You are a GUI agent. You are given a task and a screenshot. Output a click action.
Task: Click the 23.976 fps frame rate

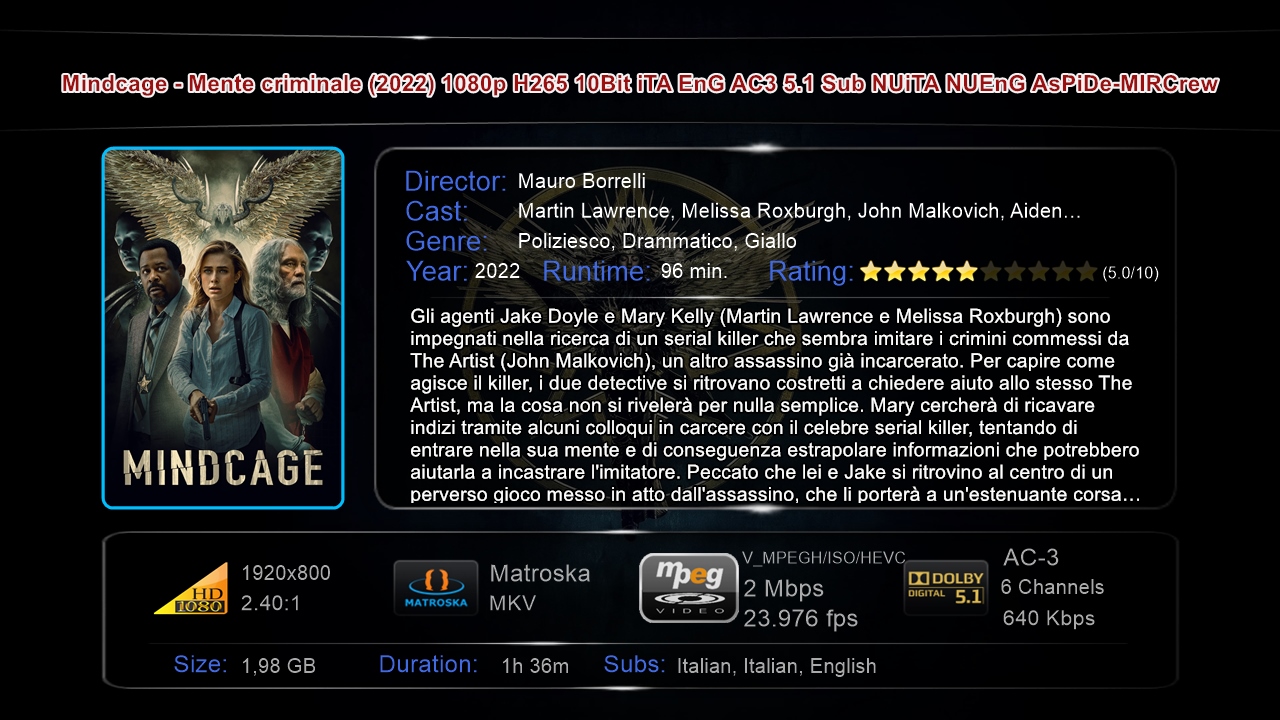point(801,618)
